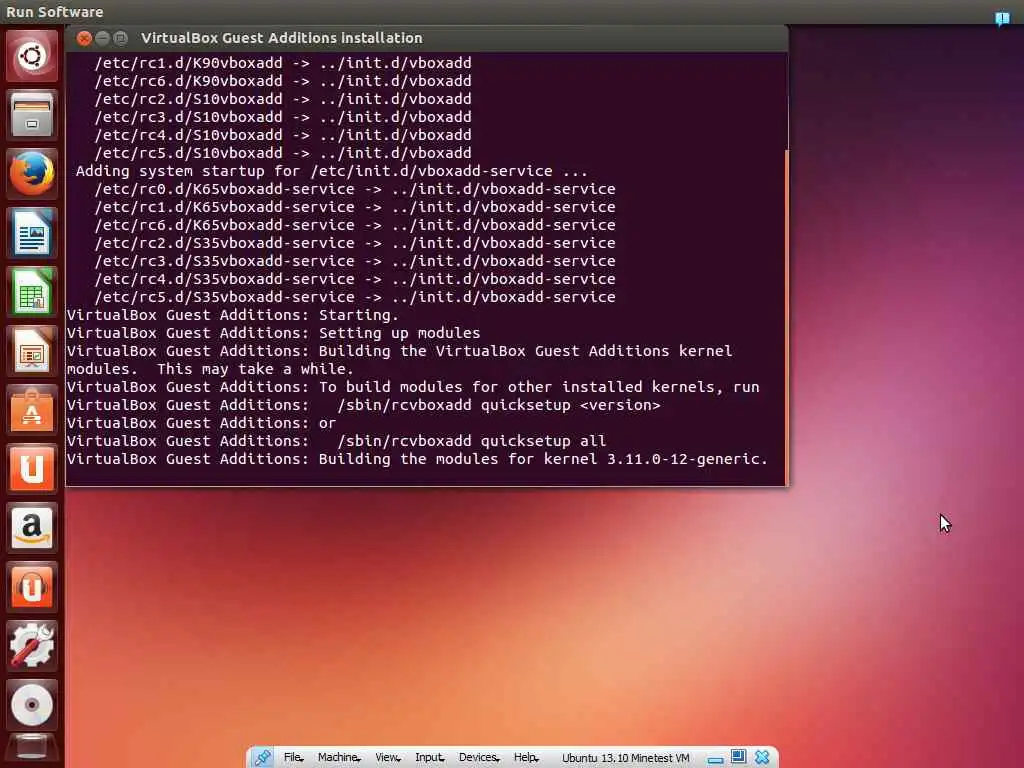Open LibreOffice Impress from launcher
The width and height of the screenshot is (1024, 768).
point(31,351)
